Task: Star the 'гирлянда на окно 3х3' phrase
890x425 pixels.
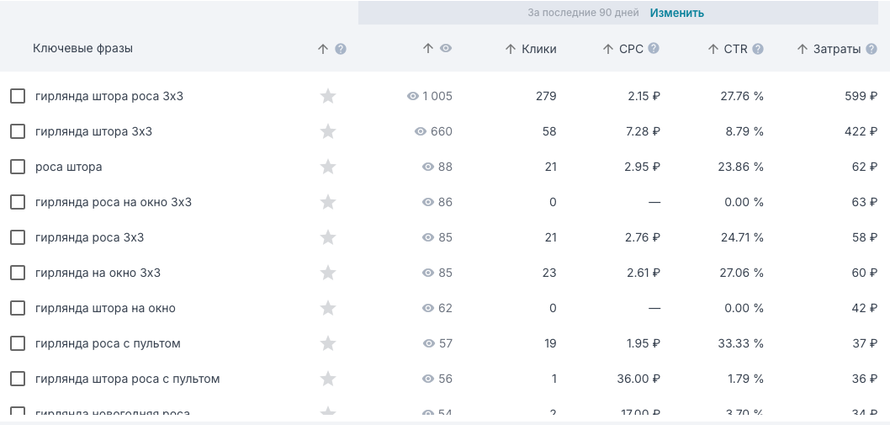Action: 328,273
